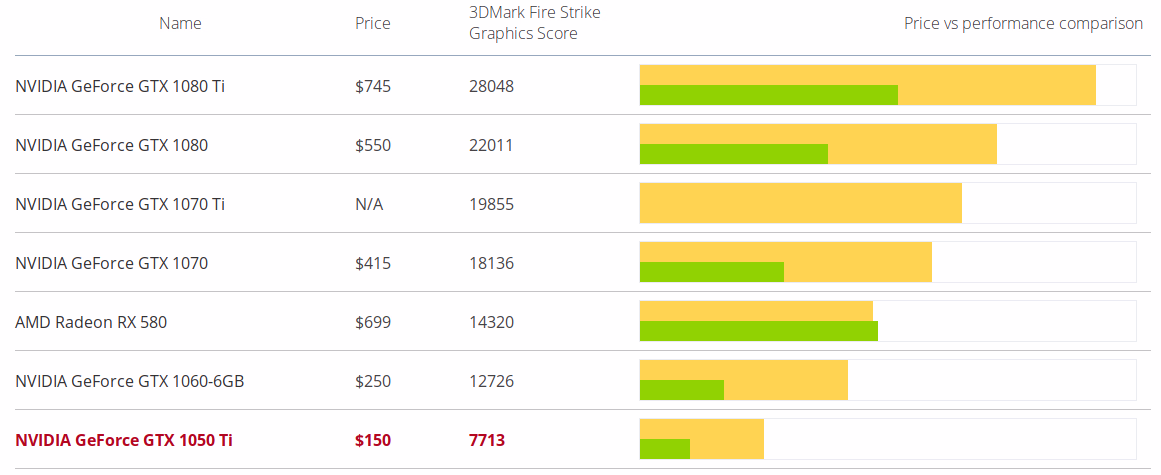The height and width of the screenshot is (475, 1161).
Task: Click the RX 580 green price bar
Action: point(758,331)
